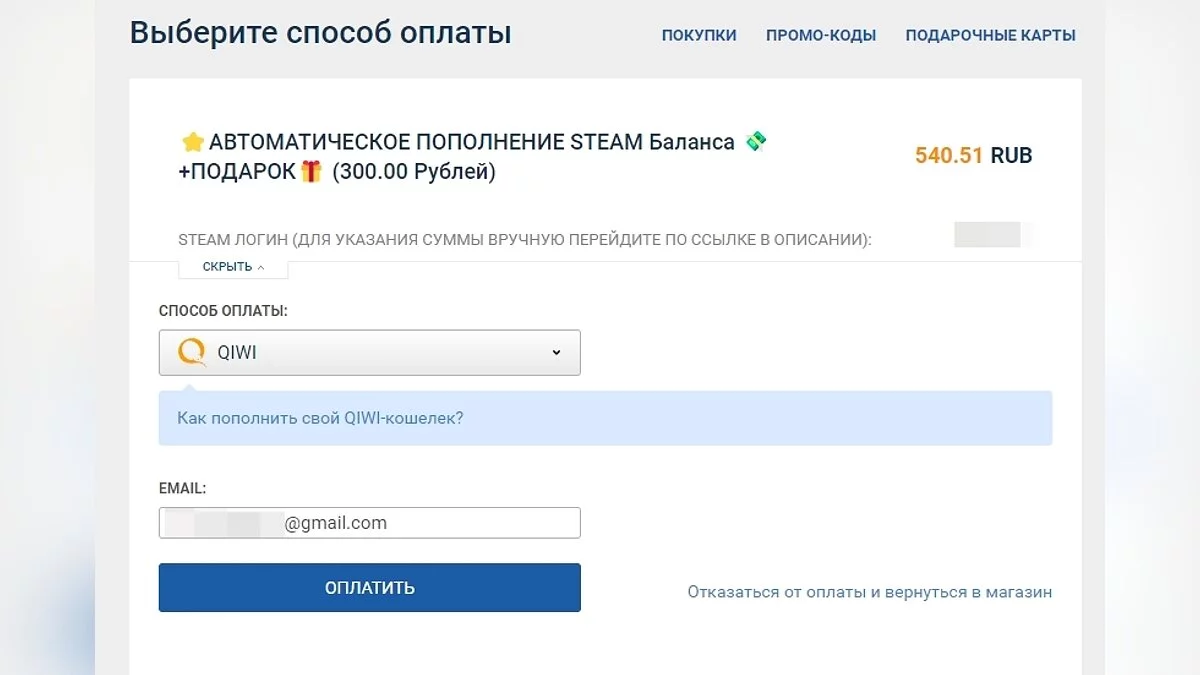The height and width of the screenshot is (675, 1200).
Task: Click the Выберите способ оплаты heading
Action: 320,33
